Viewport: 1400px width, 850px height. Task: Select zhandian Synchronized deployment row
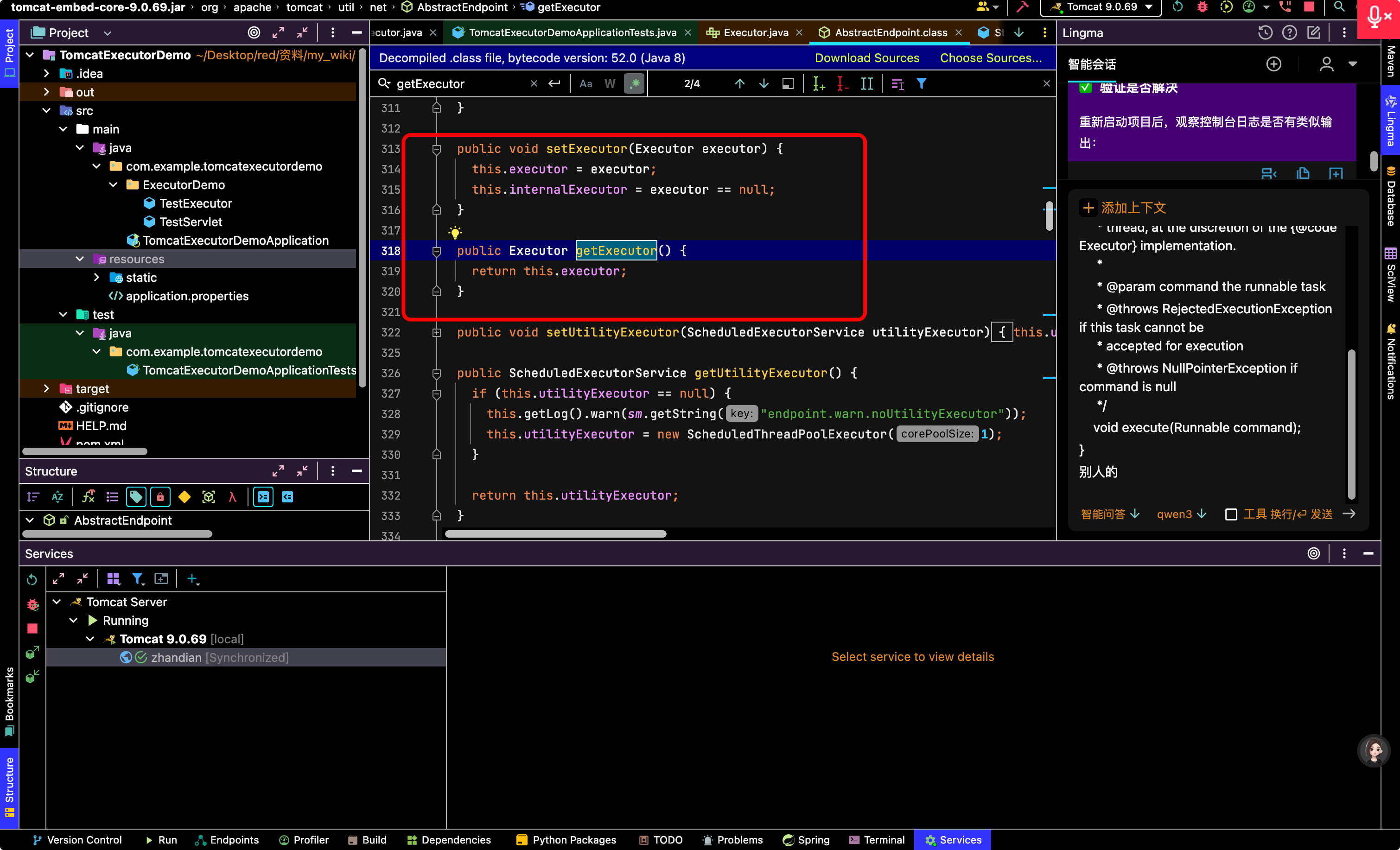pyautogui.click(x=245, y=658)
